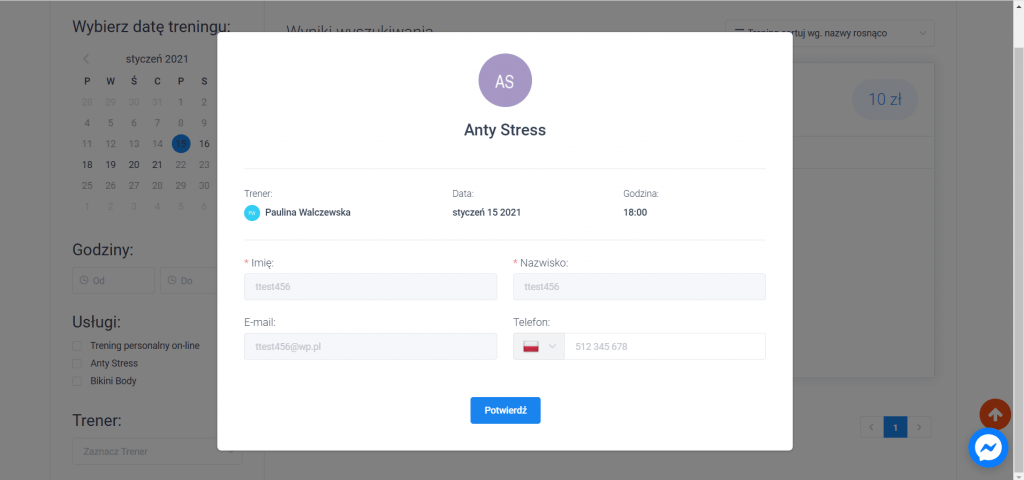This screenshot has width=1024, height=480.
Task: Click the previous month calendar arrow
Action: tap(86, 59)
